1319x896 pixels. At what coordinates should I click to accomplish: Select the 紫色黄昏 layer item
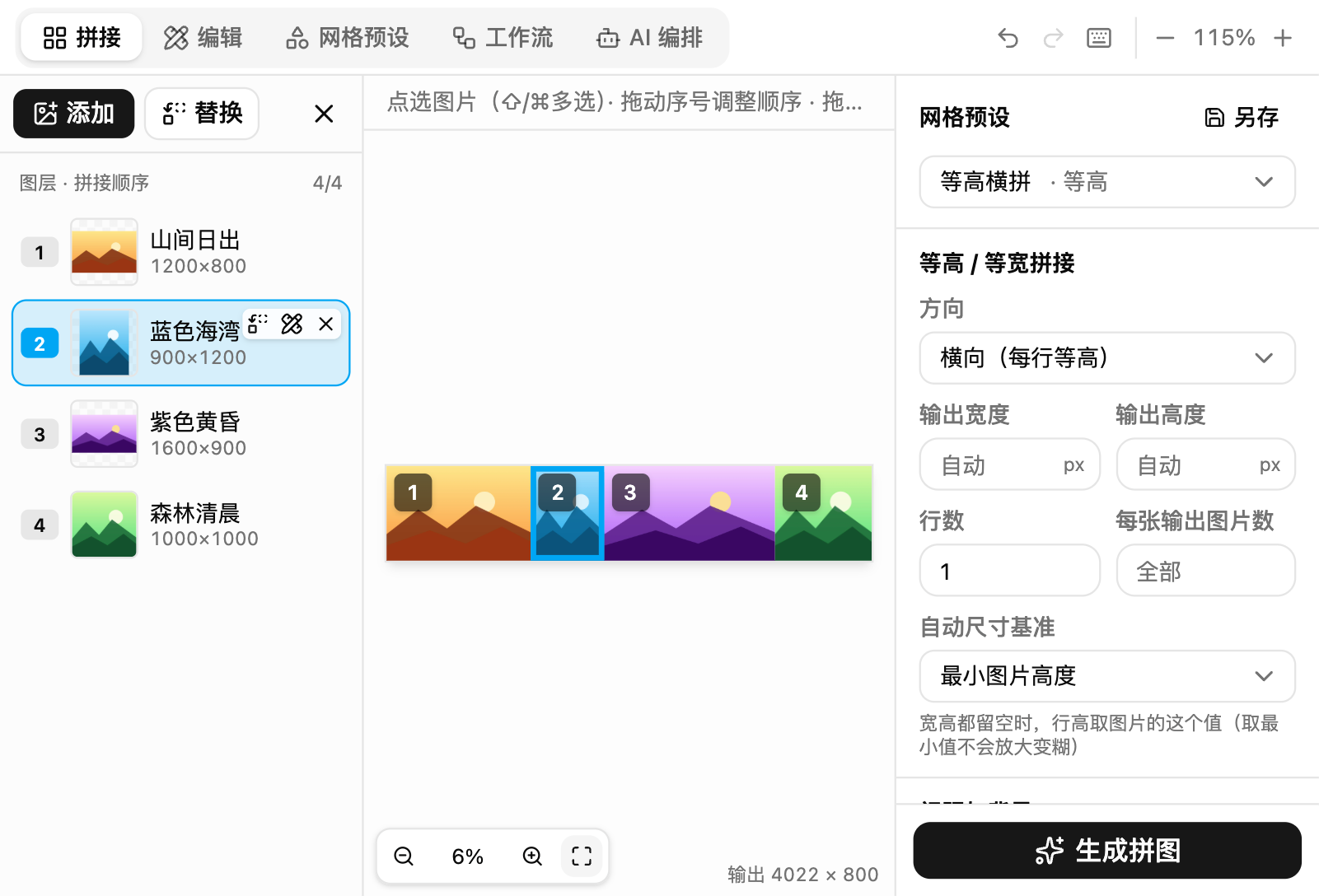(181, 434)
